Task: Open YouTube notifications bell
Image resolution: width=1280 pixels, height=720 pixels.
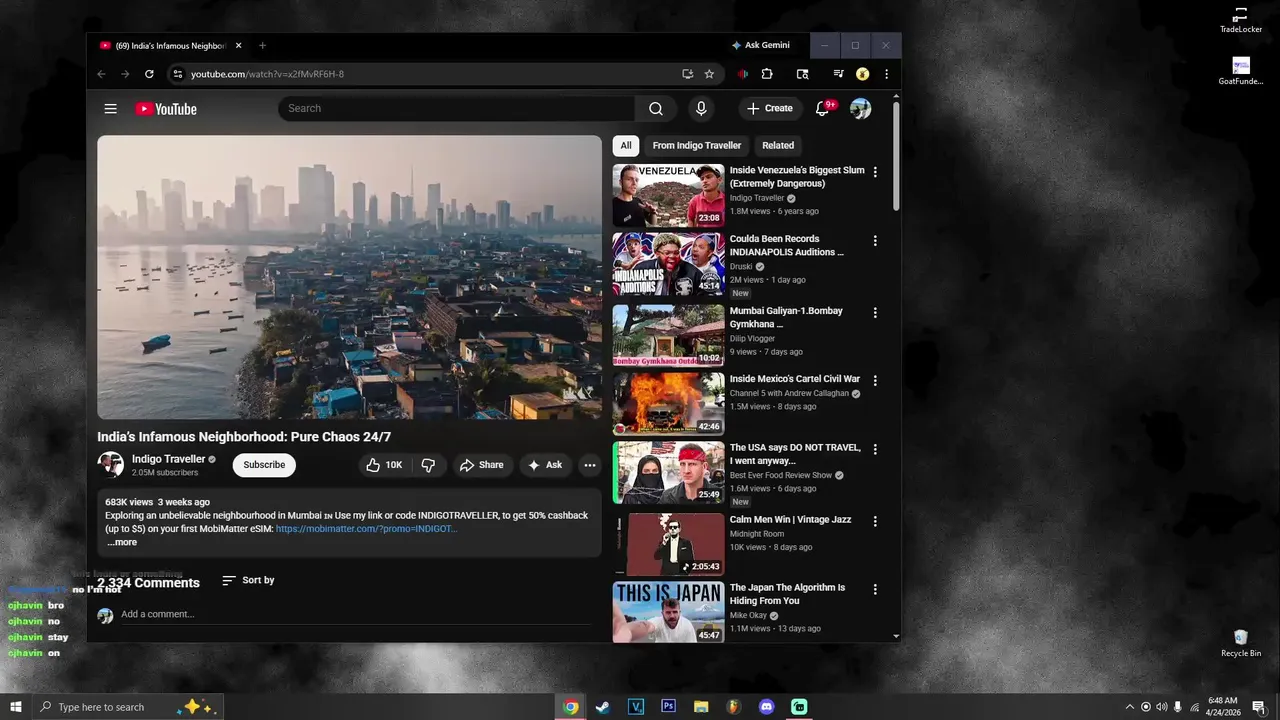Action: tap(822, 108)
